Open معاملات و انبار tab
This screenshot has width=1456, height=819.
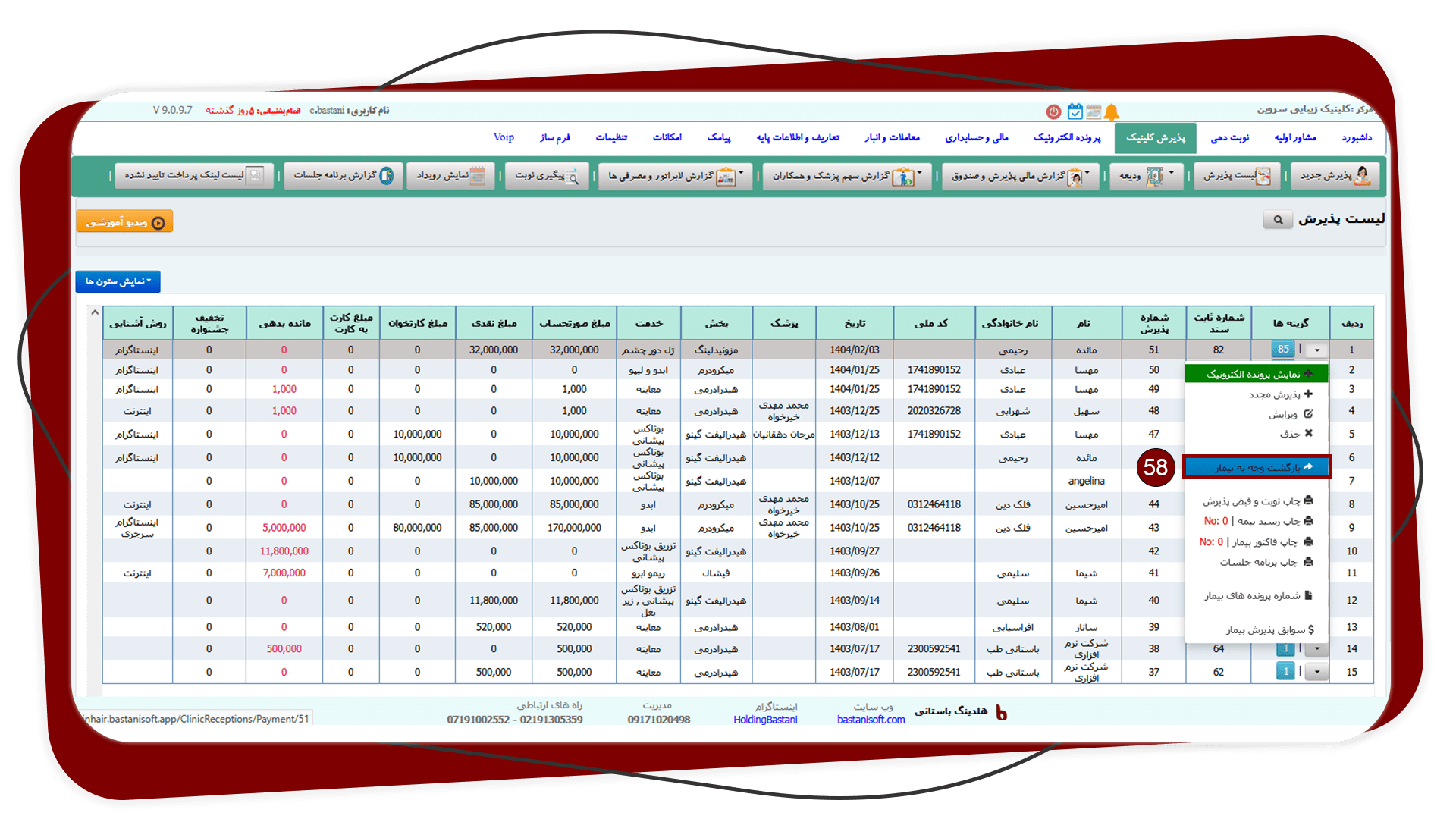pos(892,138)
